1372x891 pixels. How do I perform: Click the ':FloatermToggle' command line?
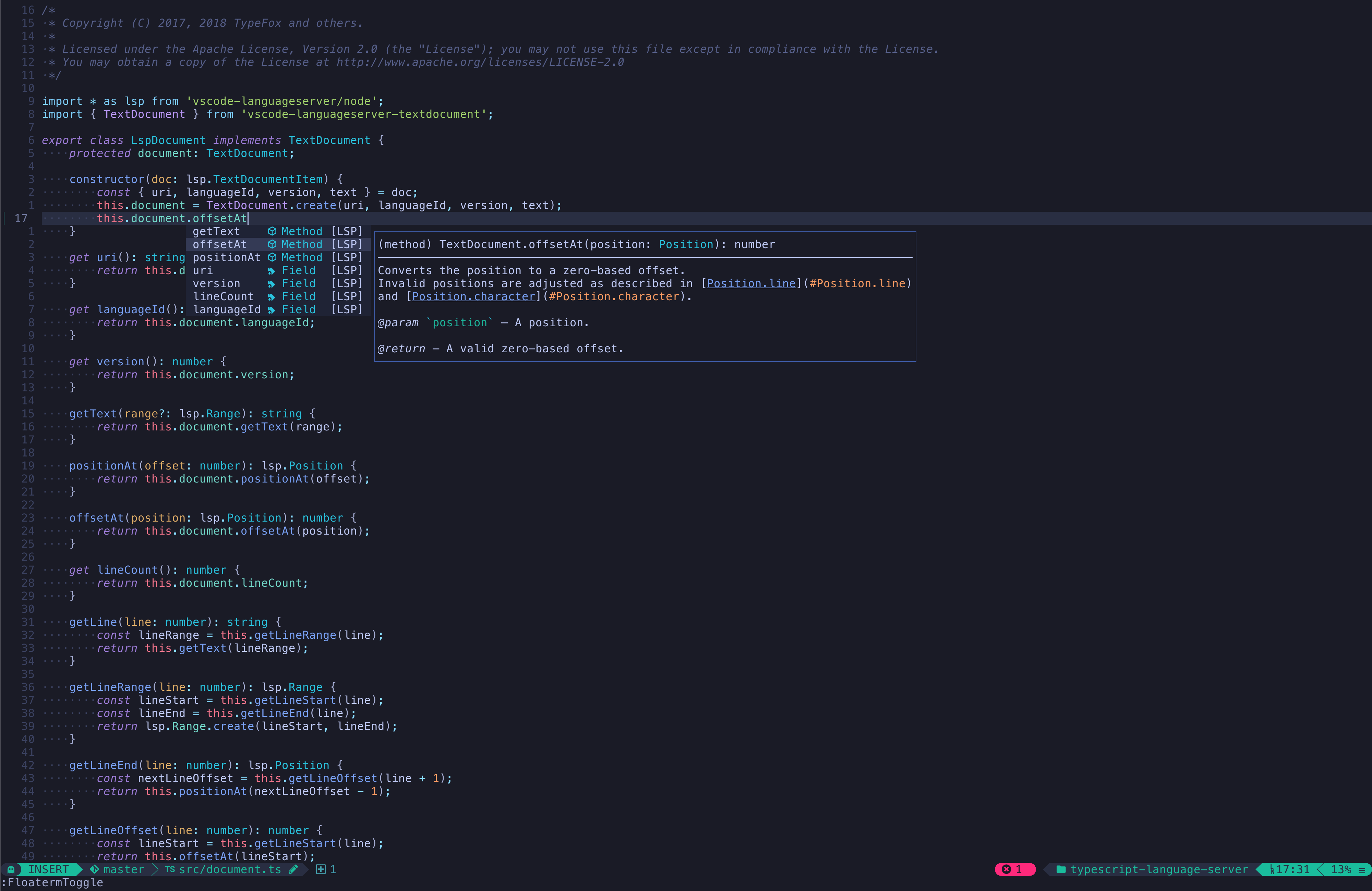click(x=52, y=882)
